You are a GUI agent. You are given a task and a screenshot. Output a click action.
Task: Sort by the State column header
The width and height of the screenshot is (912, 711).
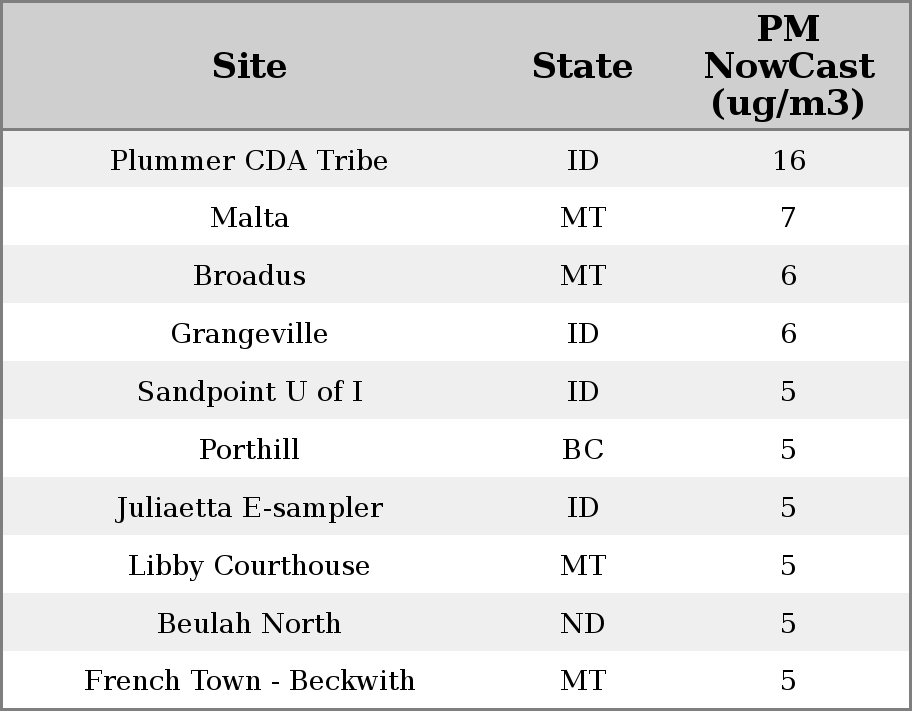[x=582, y=66]
